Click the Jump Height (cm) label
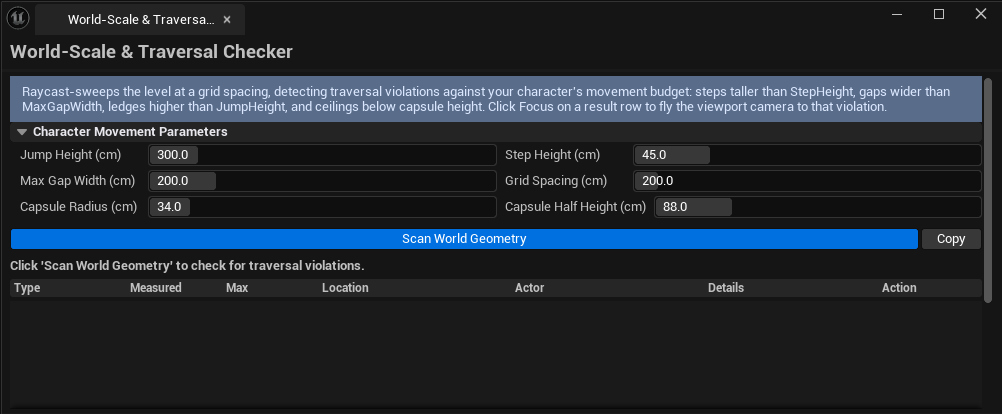 pos(70,155)
